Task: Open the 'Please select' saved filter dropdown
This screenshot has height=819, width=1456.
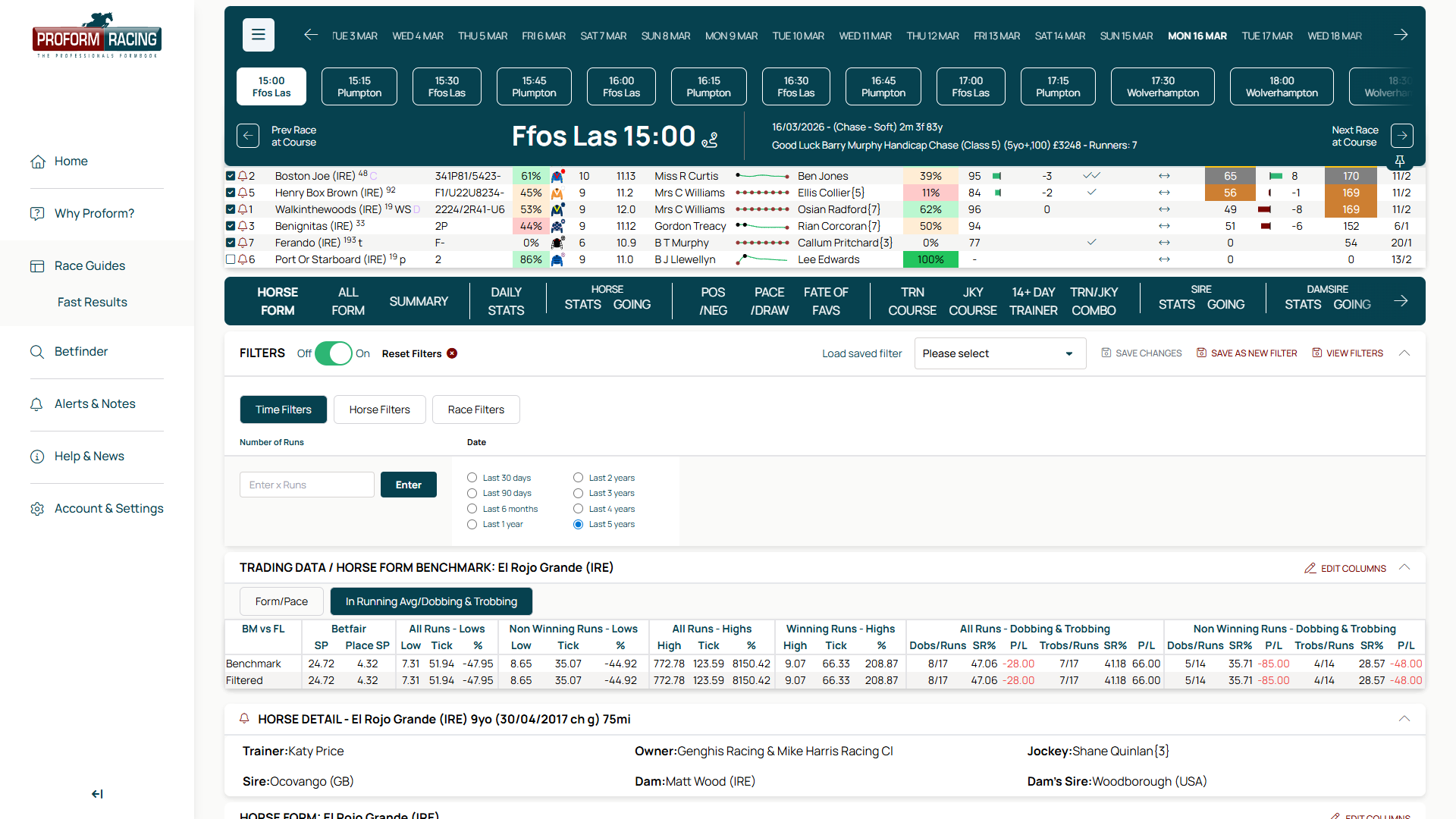Action: (999, 353)
